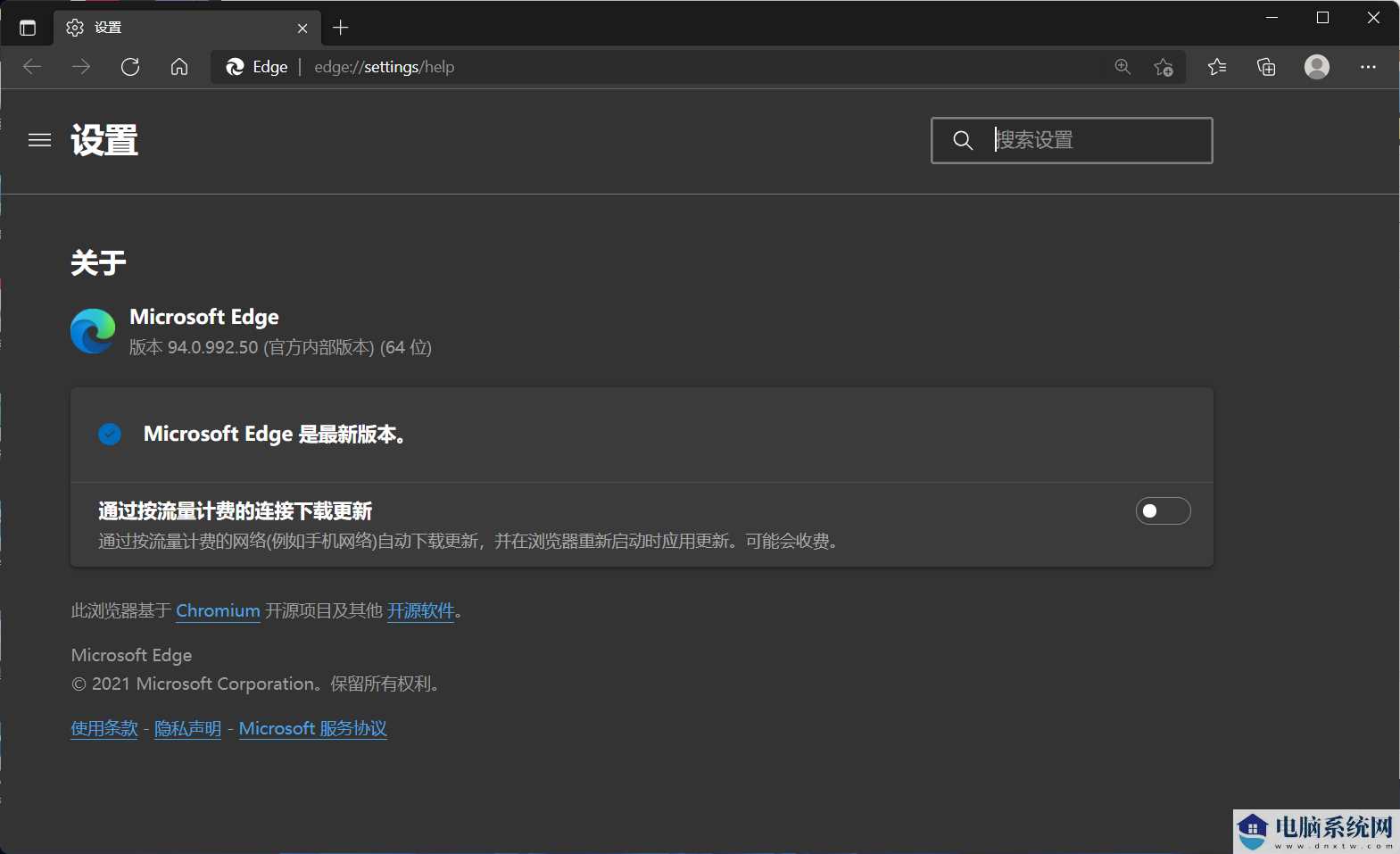Toggle 通过按流量计费的连接下载更新 switch
The image size is (1400, 854).
click(1163, 510)
